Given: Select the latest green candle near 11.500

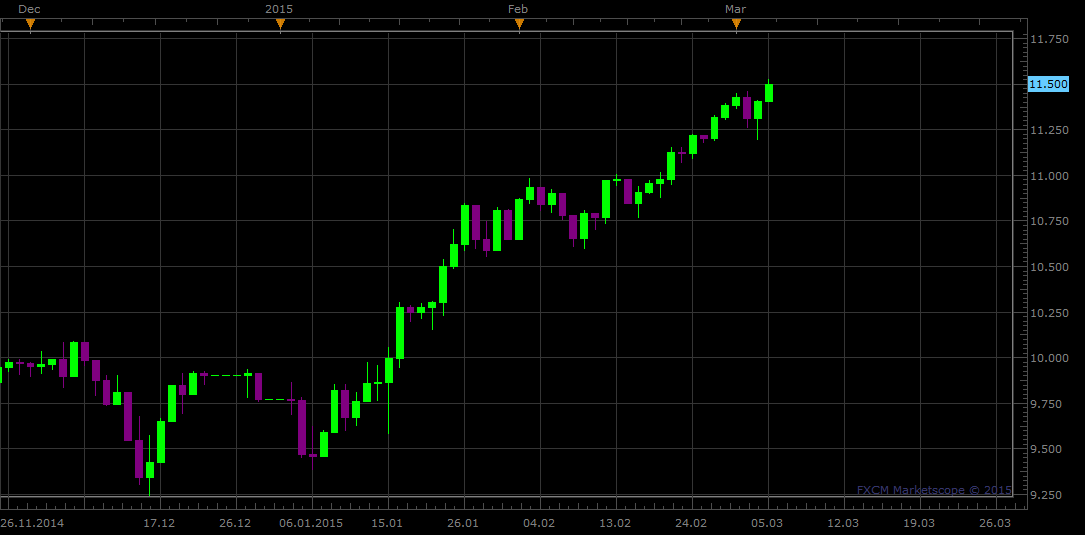Looking at the screenshot, I should coord(769,93).
